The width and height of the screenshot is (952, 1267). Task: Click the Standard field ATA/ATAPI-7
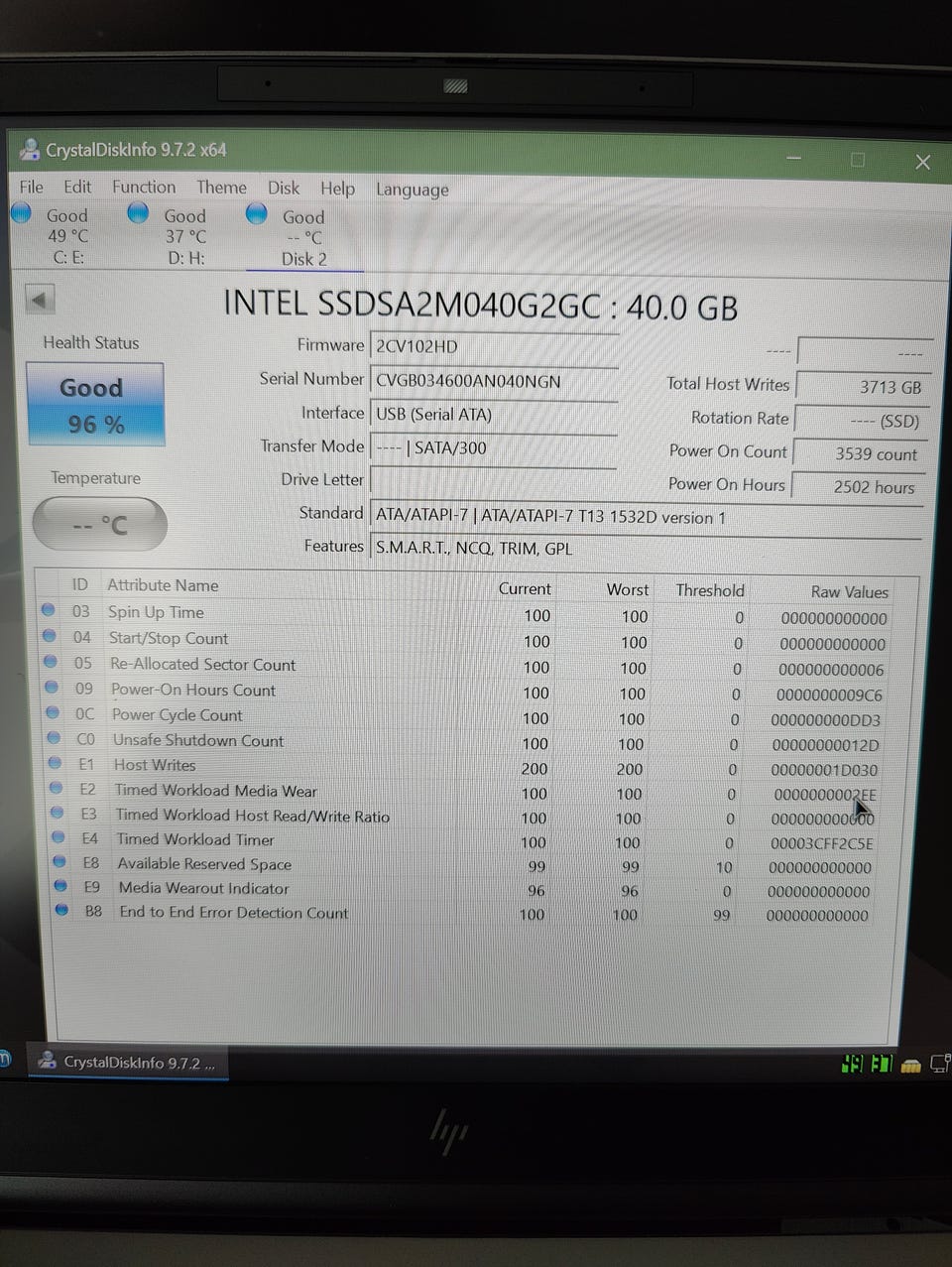point(647,516)
